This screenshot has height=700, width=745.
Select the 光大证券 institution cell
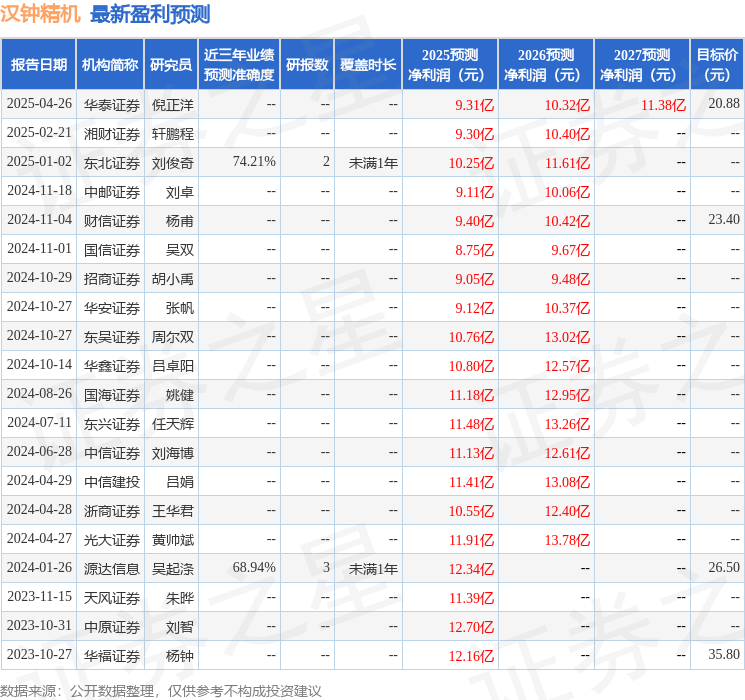tap(112, 540)
